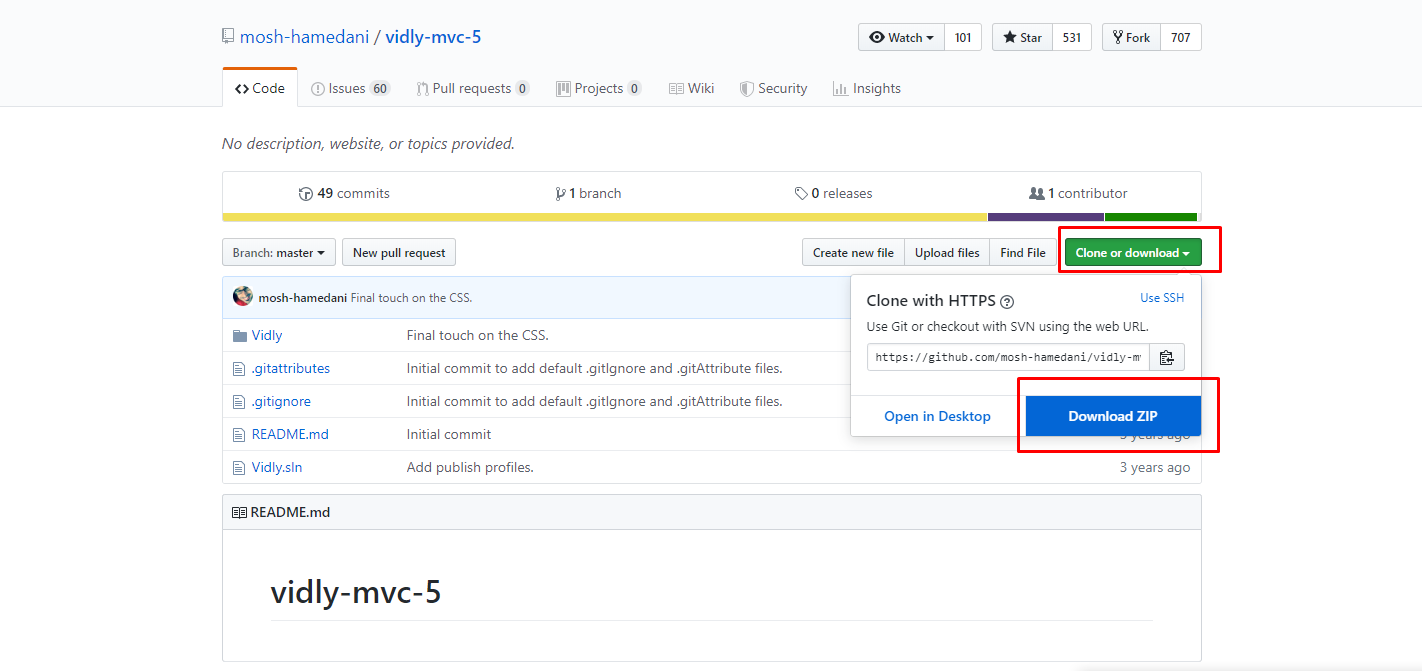Open the Vidly.sln file link
This screenshot has width=1422, height=671.
[276, 468]
